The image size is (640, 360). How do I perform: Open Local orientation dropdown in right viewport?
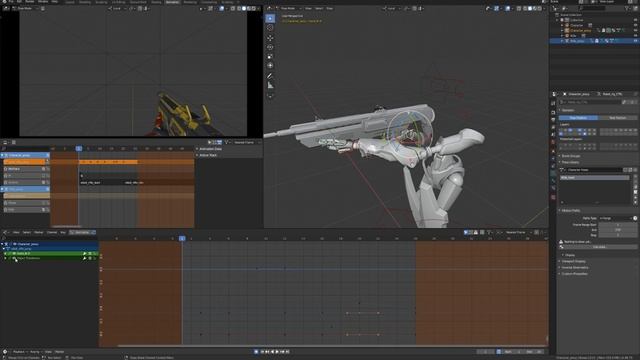(392, 8)
